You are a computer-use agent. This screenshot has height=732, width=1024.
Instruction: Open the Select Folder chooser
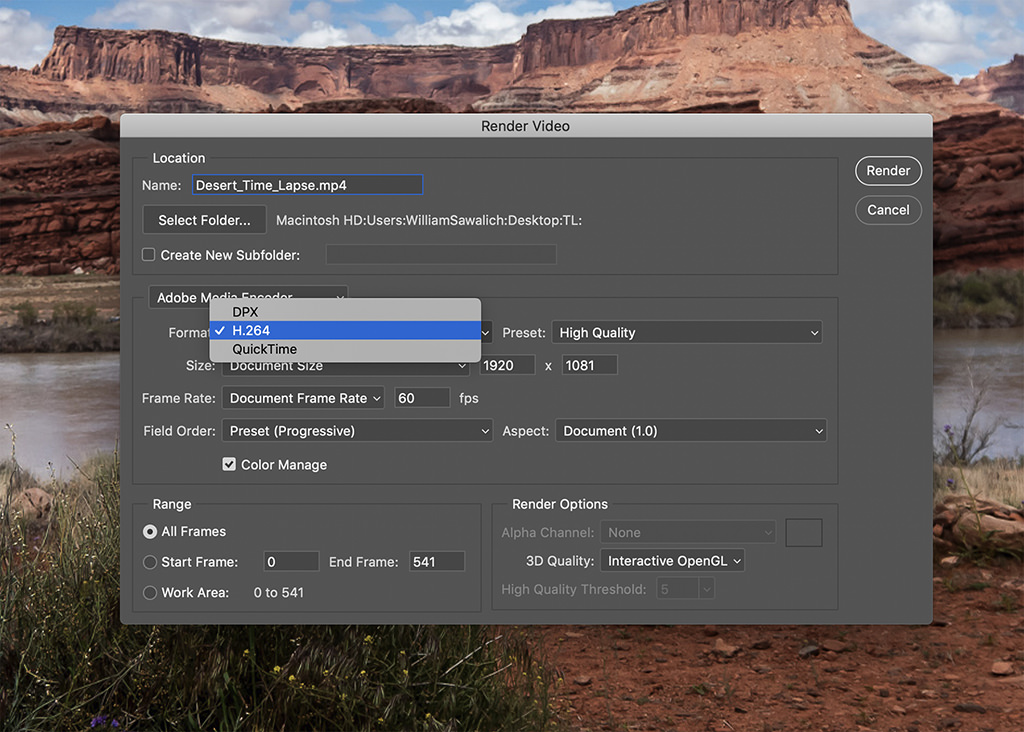[204, 220]
